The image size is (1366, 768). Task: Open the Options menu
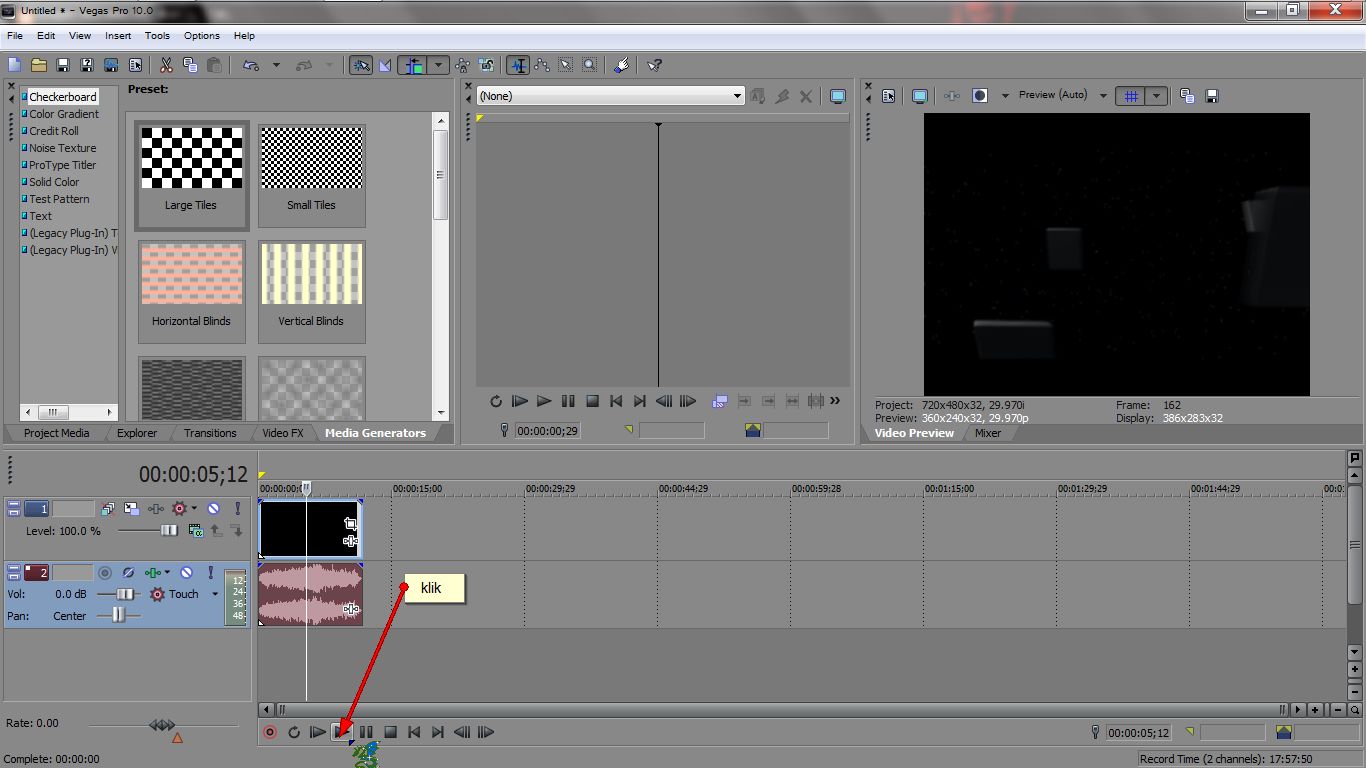coord(201,35)
